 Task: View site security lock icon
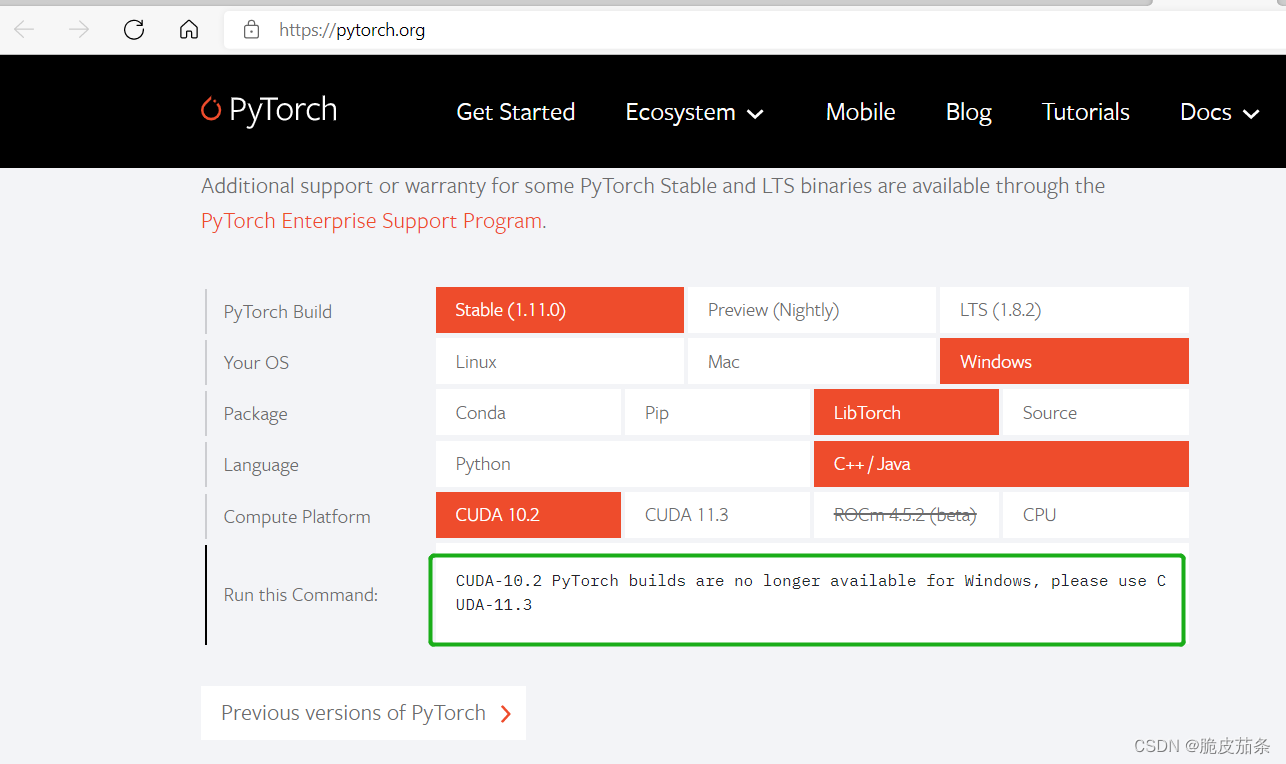[x=252, y=30]
